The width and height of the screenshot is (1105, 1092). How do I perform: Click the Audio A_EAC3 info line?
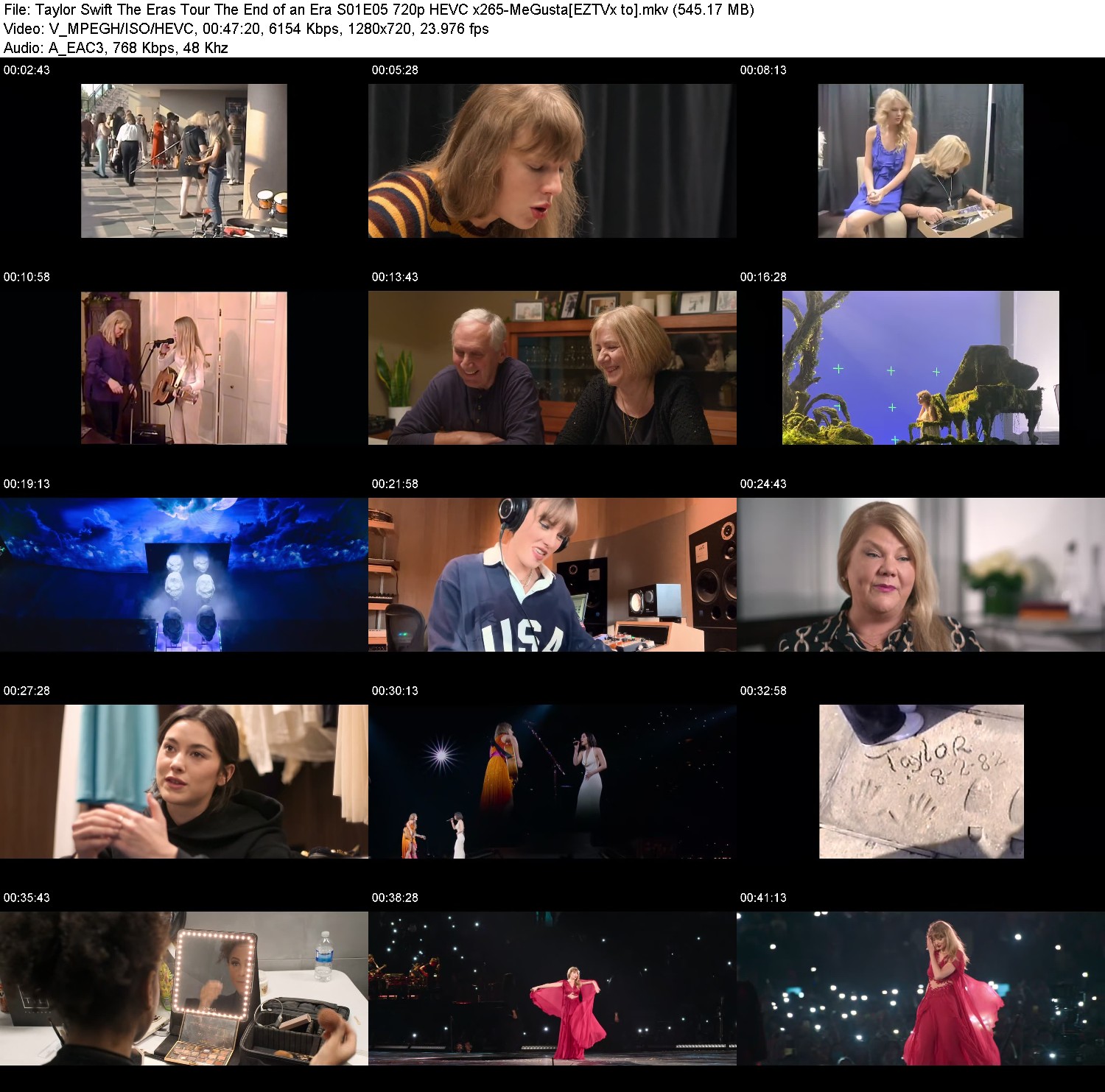116,48
